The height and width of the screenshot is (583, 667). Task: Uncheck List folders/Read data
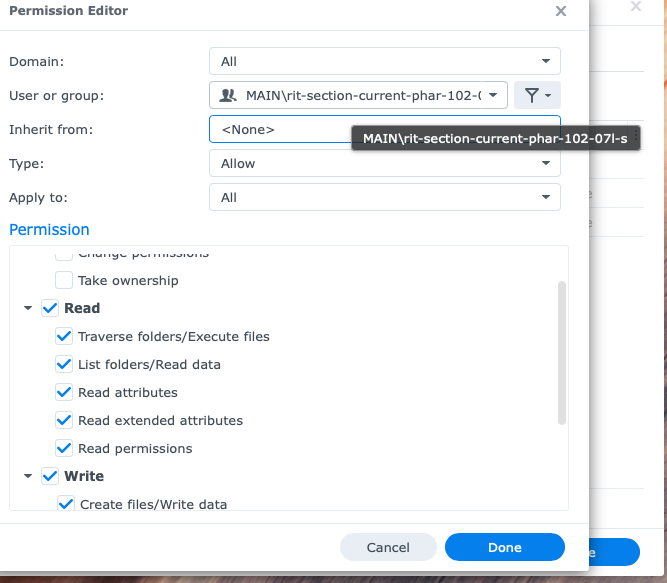(x=64, y=365)
